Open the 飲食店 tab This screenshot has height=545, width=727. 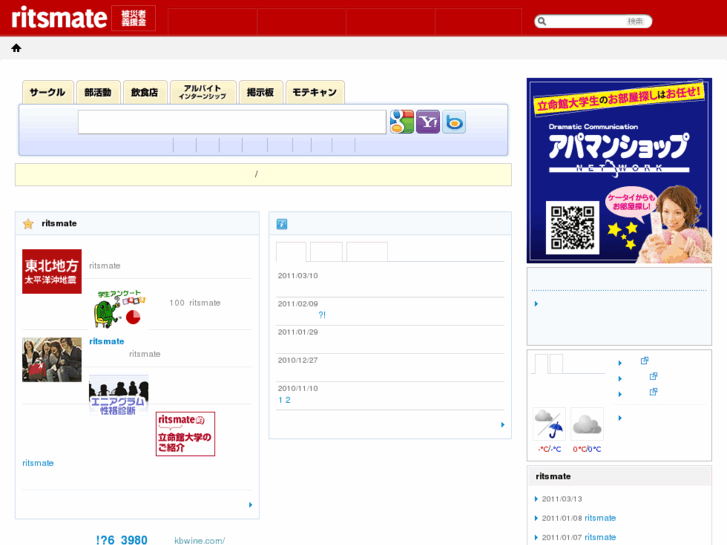[145, 92]
